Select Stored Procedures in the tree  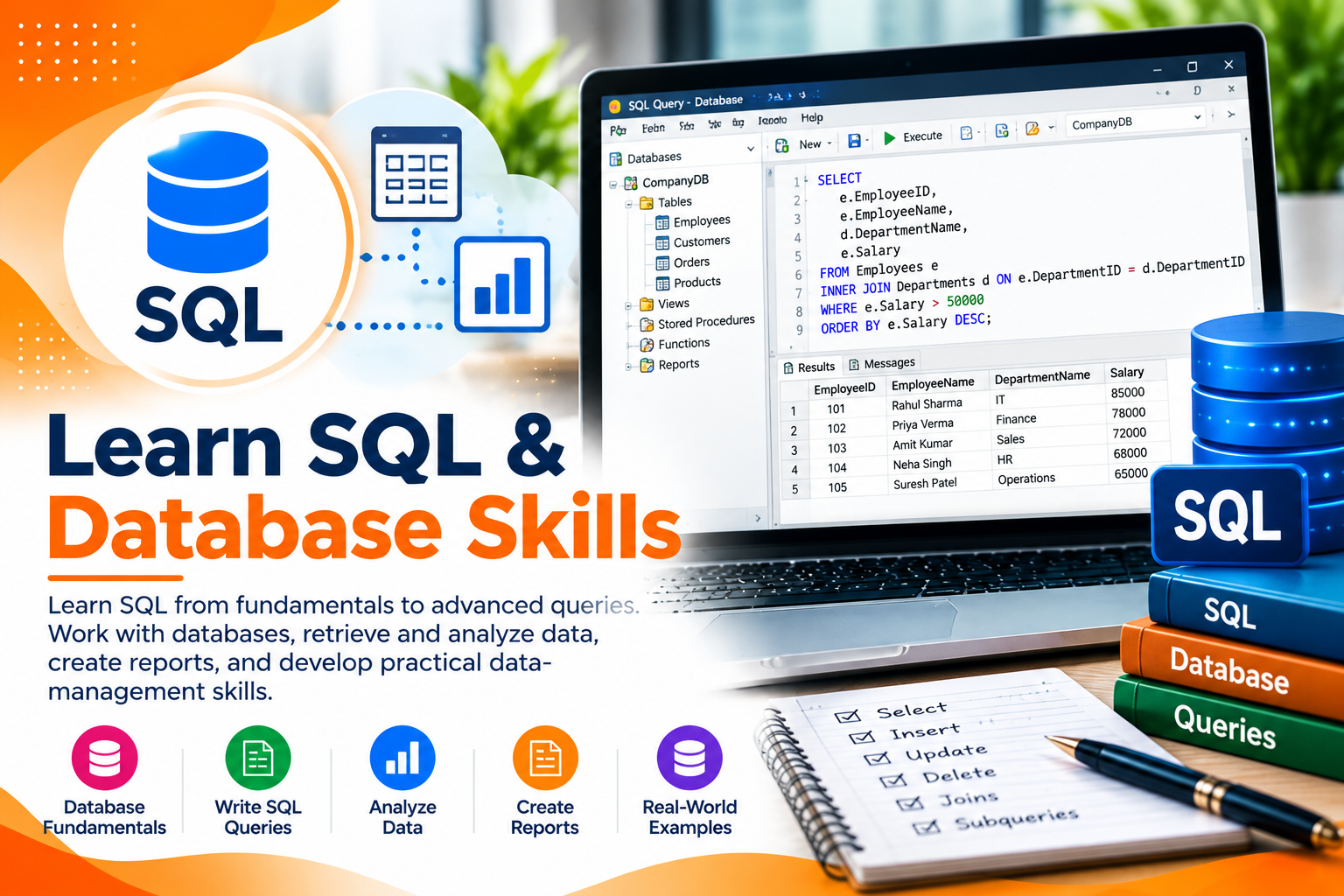pos(696,323)
